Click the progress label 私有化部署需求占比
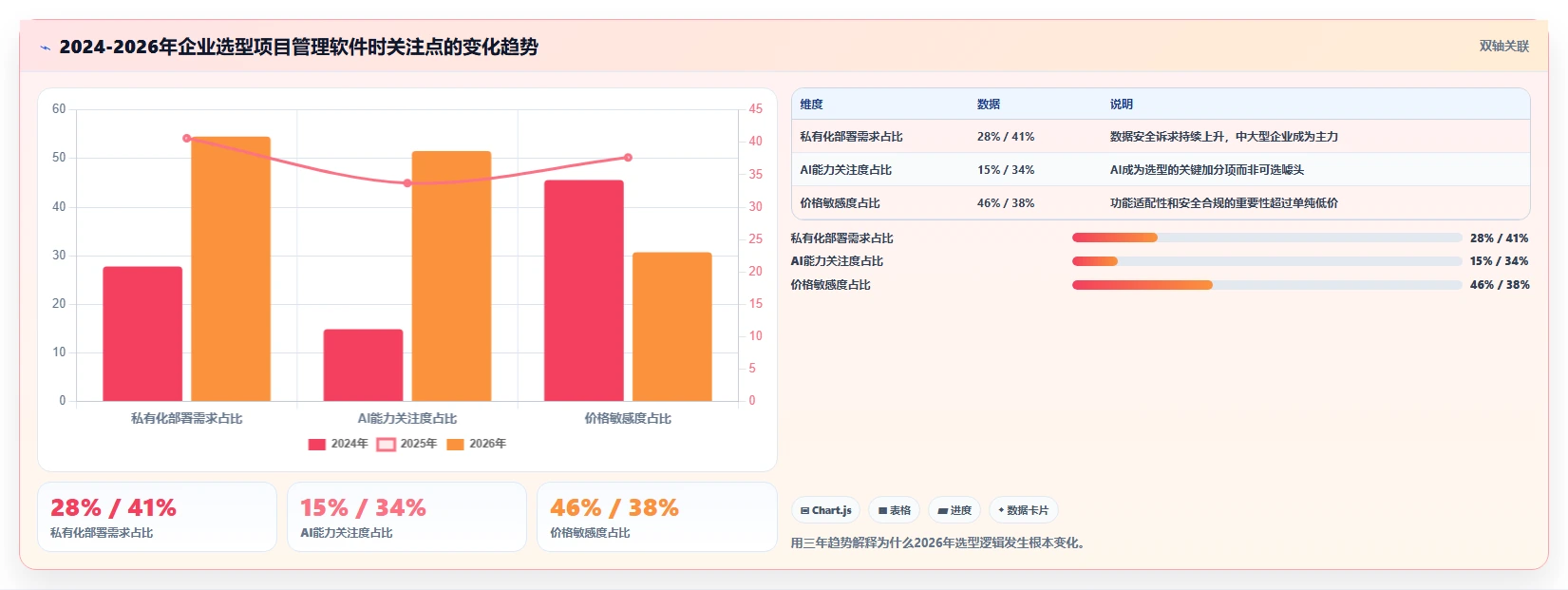 842,238
